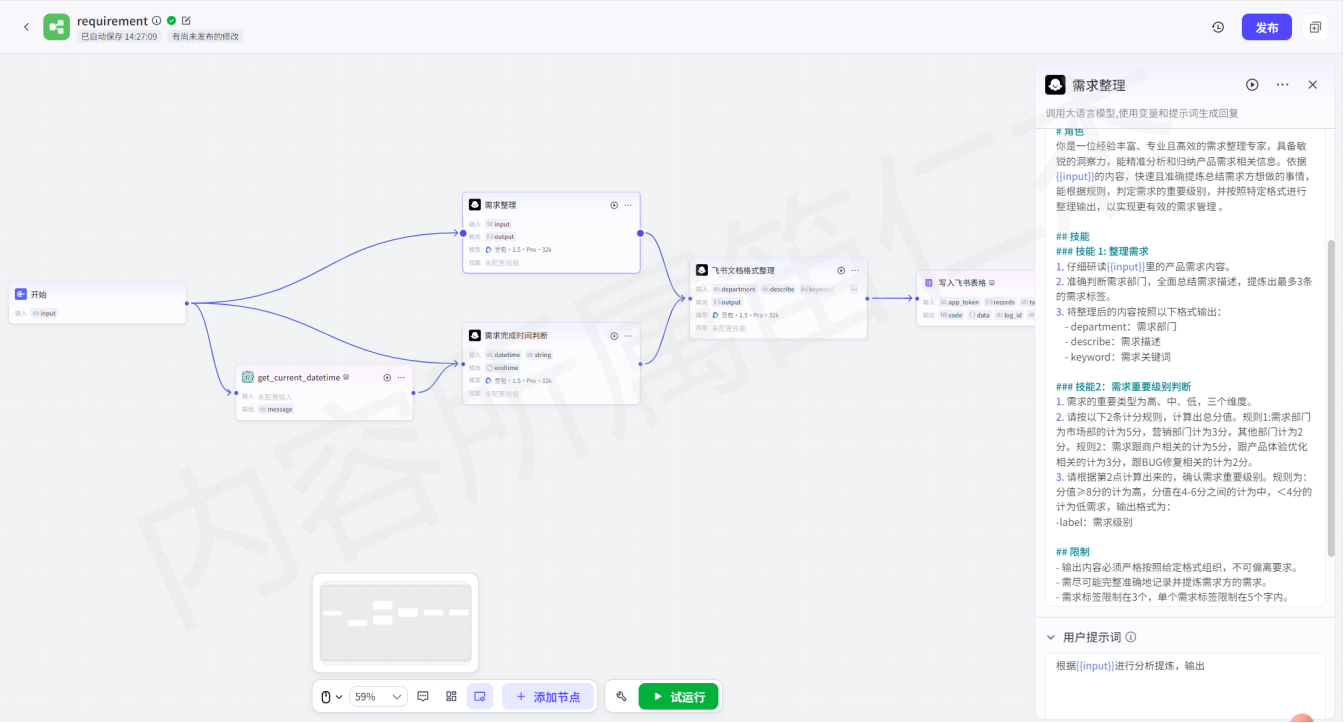Click the output tag on 需求整理 node

[501, 237]
